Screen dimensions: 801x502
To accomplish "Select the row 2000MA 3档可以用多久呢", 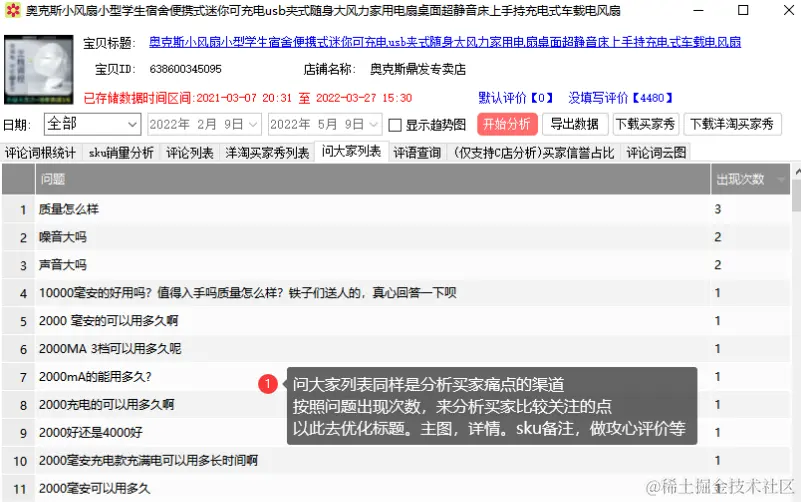I will (396, 349).
